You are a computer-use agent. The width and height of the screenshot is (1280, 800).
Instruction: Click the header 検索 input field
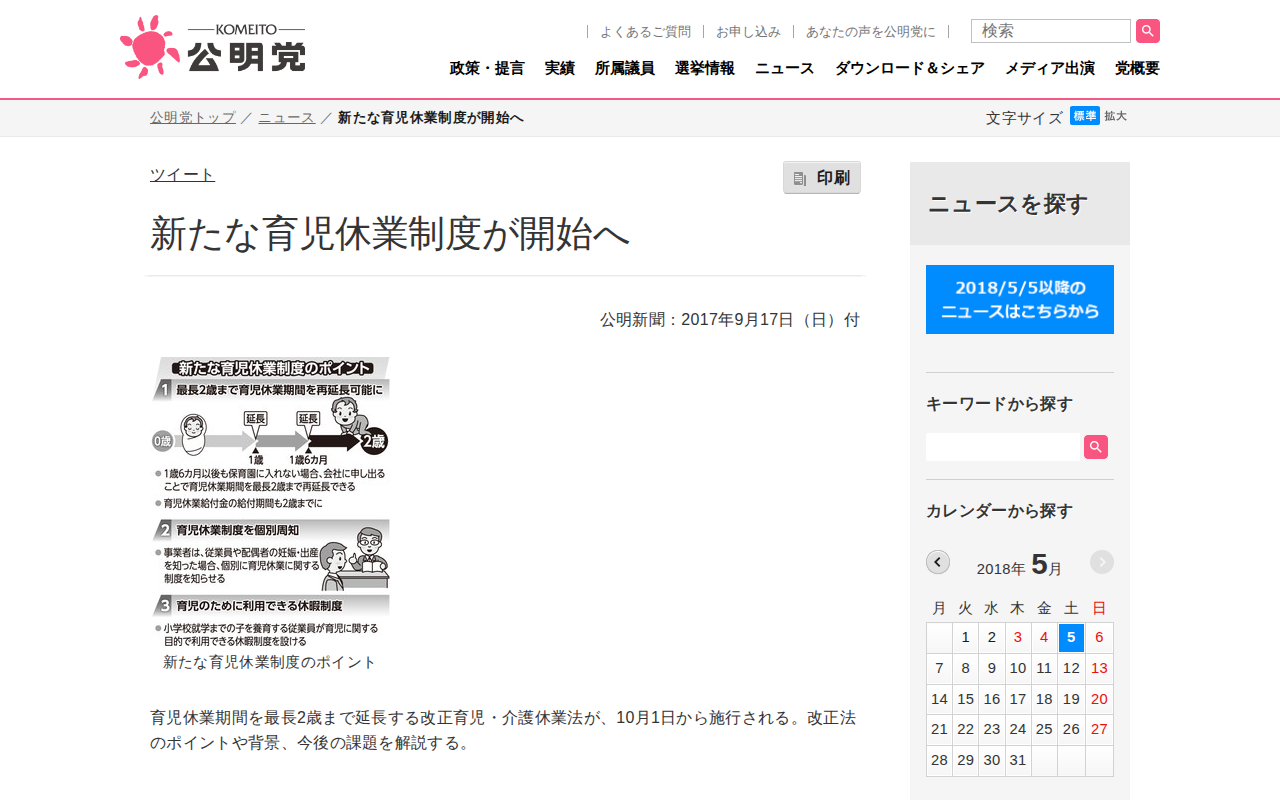1051,31
